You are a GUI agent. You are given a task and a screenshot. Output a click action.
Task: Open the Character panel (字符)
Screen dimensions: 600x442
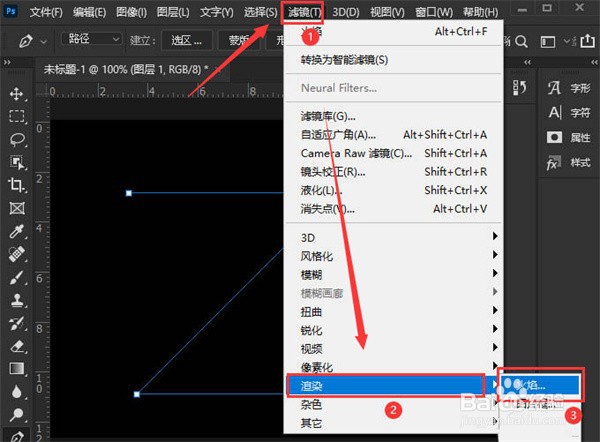tap(569, 113)
